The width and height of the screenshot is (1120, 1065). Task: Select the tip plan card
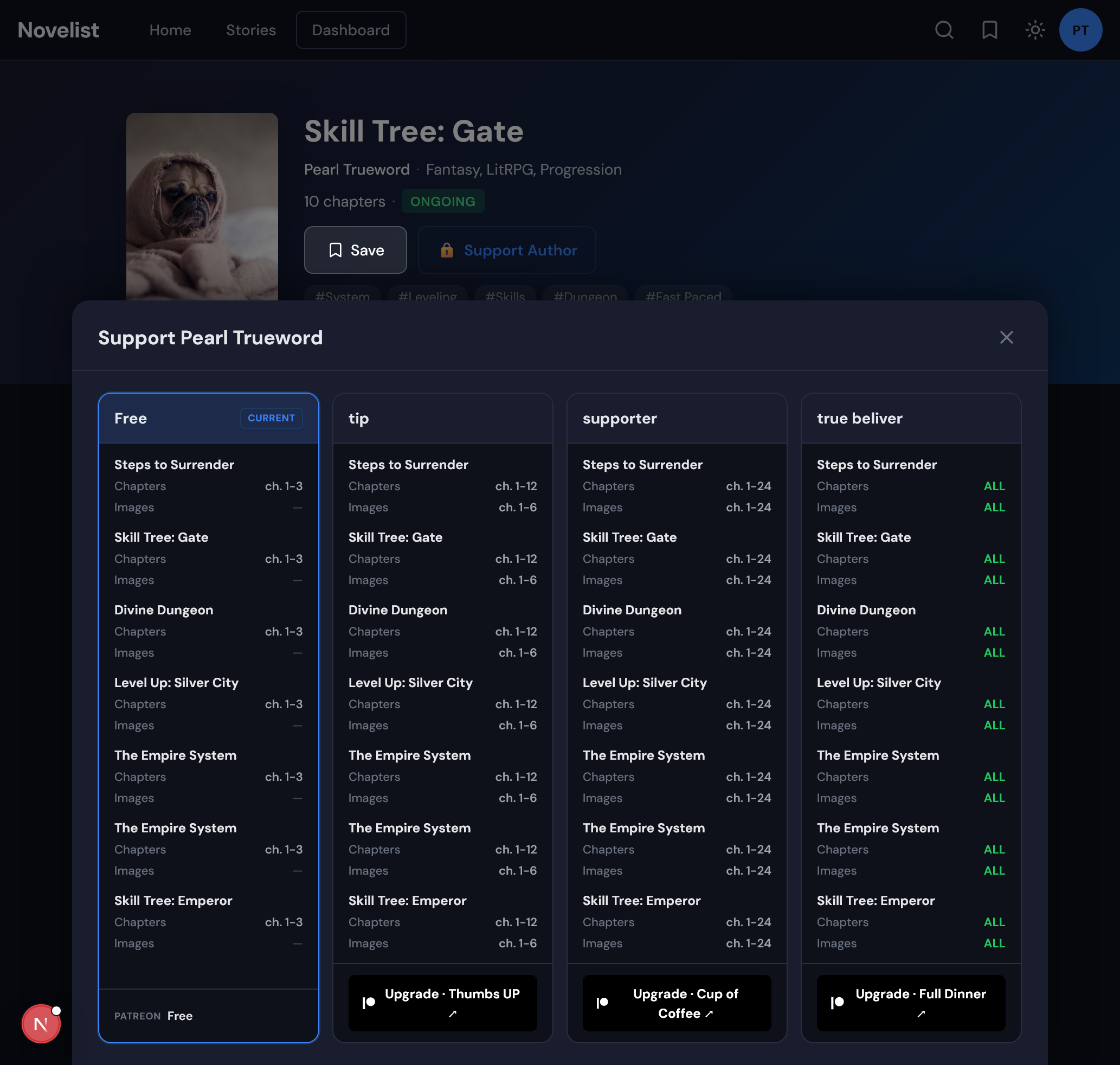[x=443, y=419]
